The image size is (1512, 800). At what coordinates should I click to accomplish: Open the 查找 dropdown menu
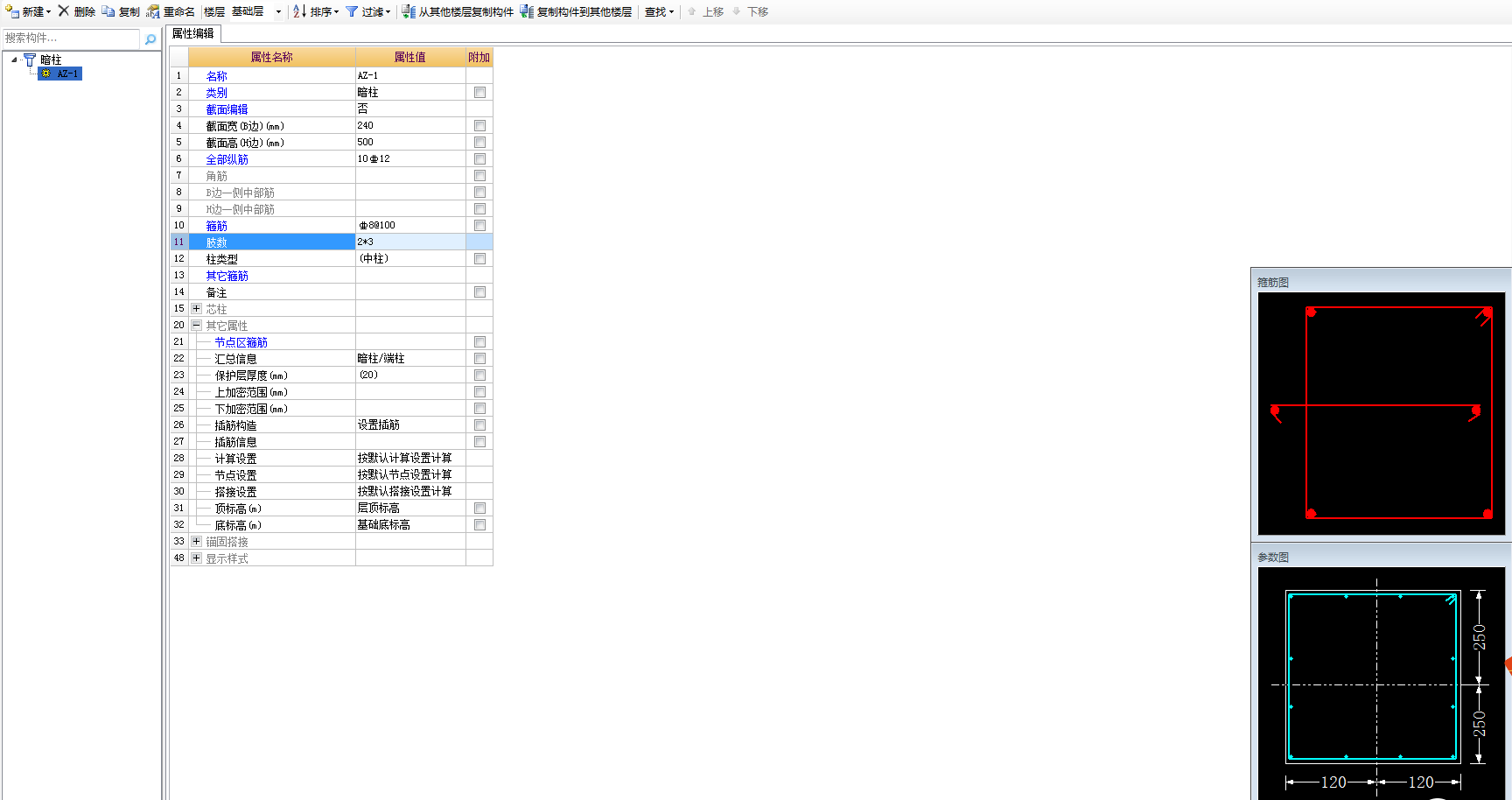[x=660, y=11]
